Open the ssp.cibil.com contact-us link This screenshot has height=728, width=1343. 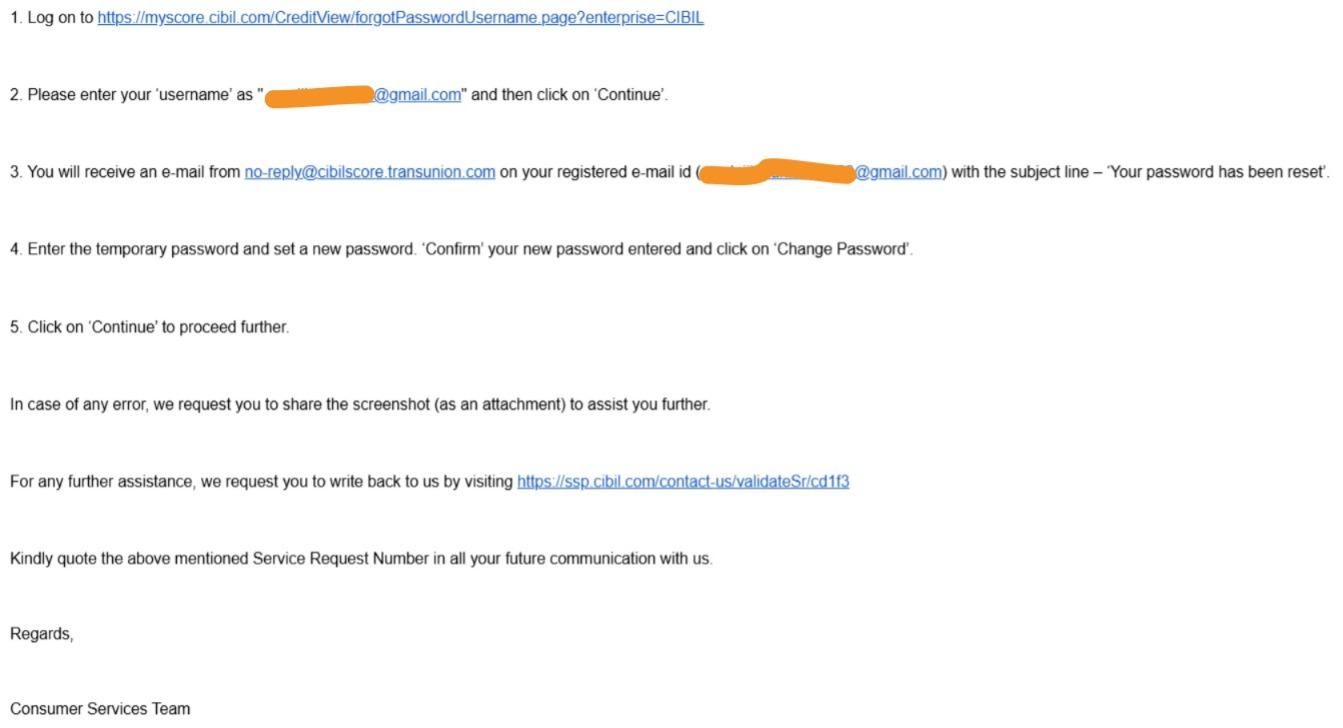(683, 482)
